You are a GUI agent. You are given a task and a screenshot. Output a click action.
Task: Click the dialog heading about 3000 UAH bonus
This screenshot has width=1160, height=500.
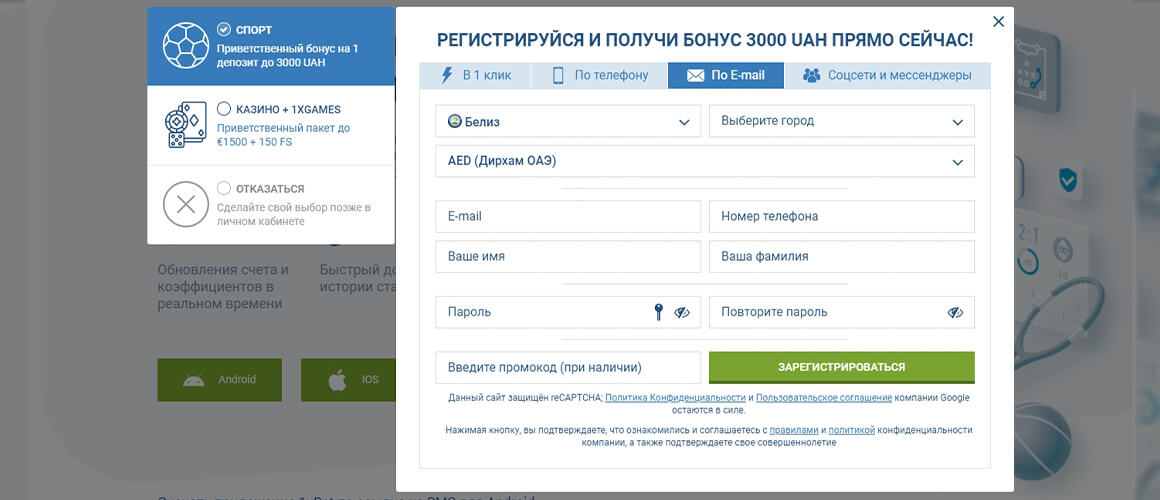(705, 41)
